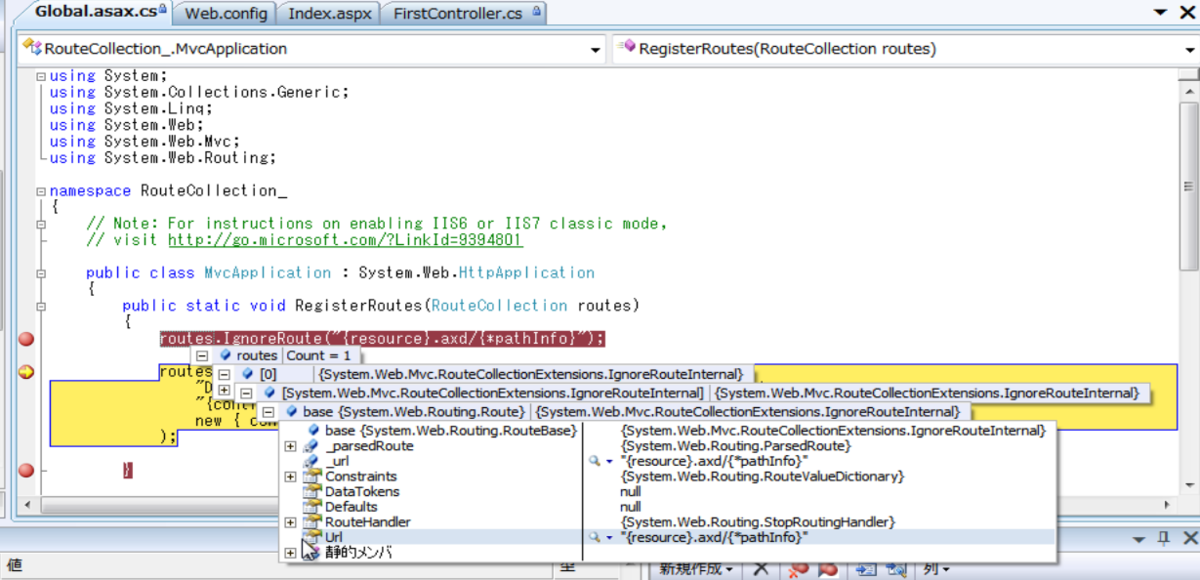1200x580 pixels.
Task: Toggle all breakpoints enabled icon
Action: (x=828, y=569)
